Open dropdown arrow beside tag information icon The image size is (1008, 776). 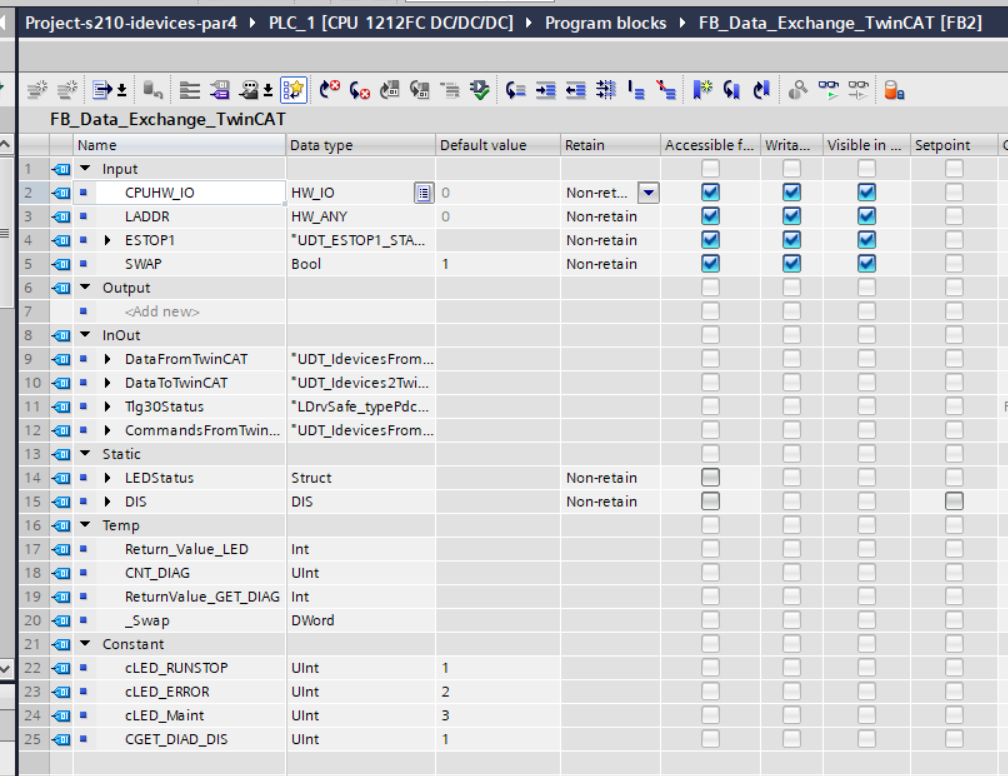click(268, 90)
